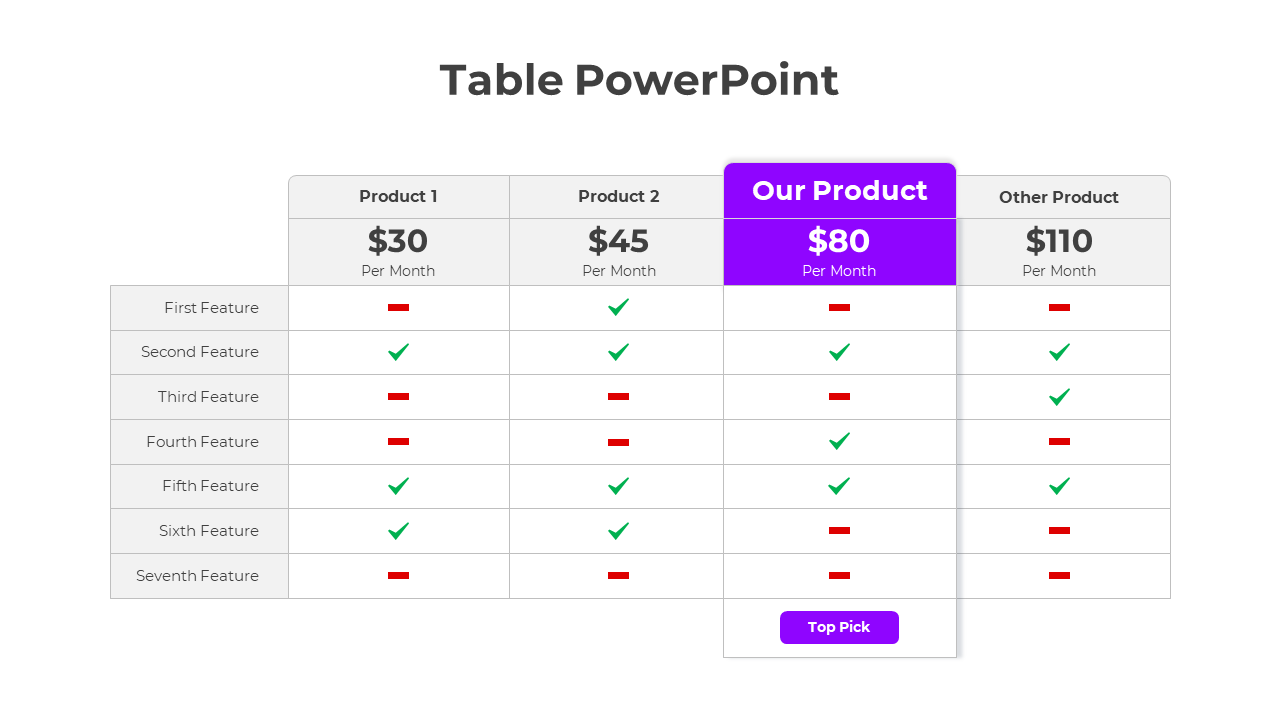Select the Seventh Feature row label
This screenshot has height=720, width=1280.
(x=197, y=576)
